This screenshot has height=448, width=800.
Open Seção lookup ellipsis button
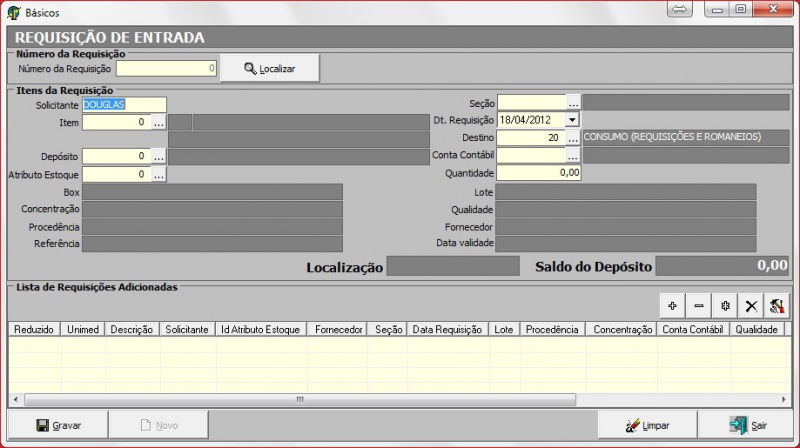point(573,102)
